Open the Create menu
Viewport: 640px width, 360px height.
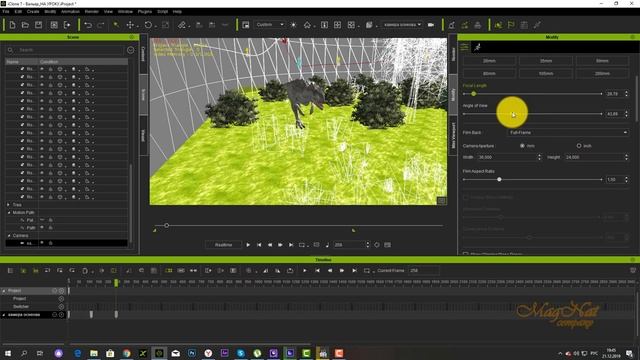[x=33, y=12]
